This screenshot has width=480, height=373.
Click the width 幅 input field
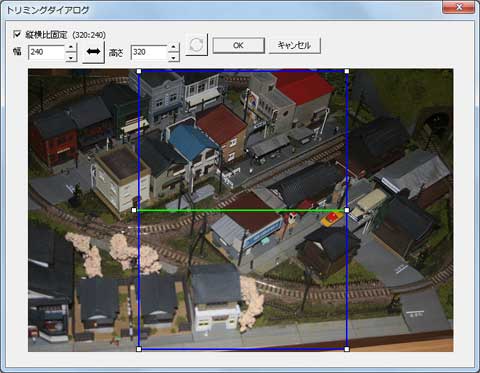(x=46, y=52)
